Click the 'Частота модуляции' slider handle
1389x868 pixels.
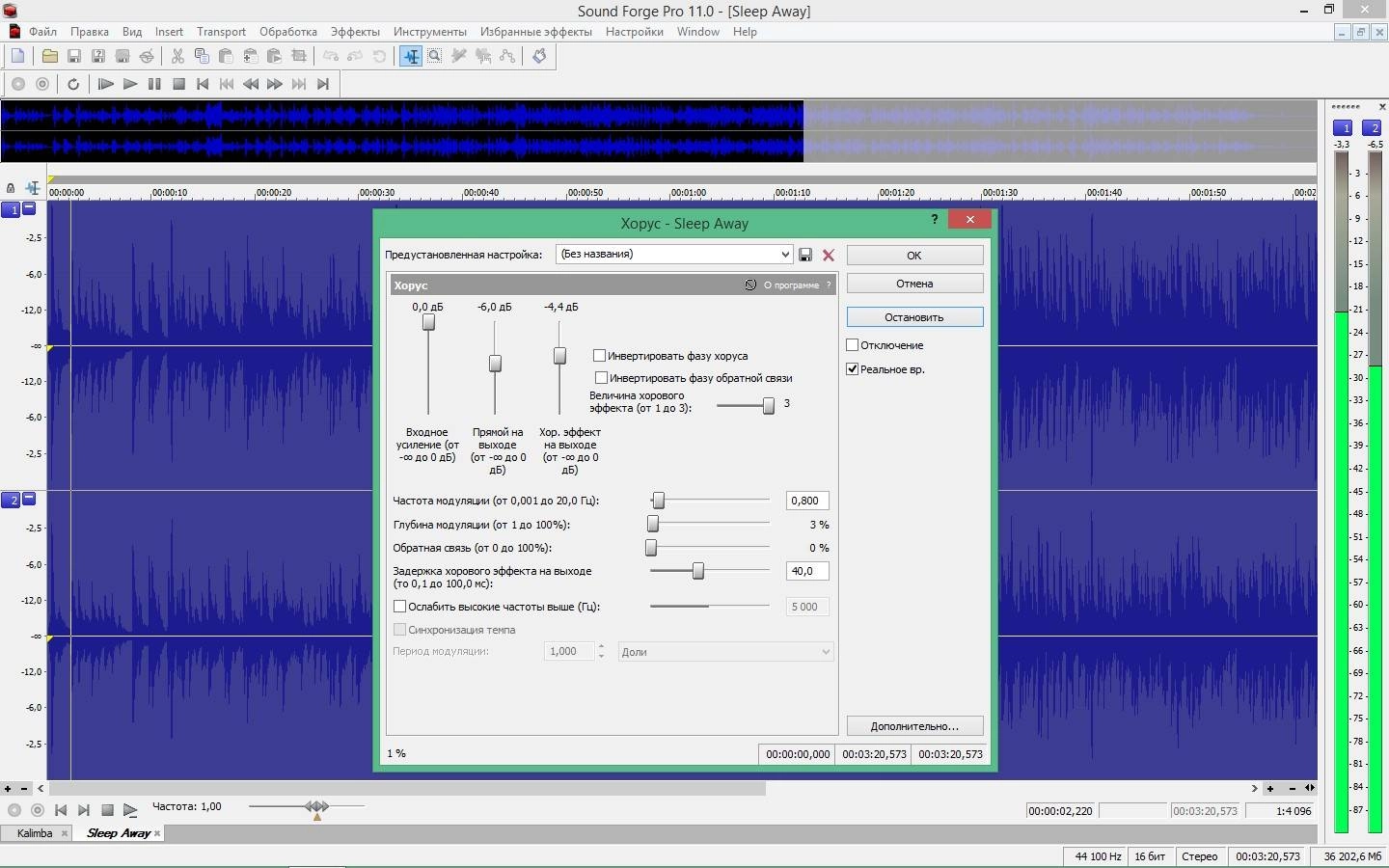point(658,501)
